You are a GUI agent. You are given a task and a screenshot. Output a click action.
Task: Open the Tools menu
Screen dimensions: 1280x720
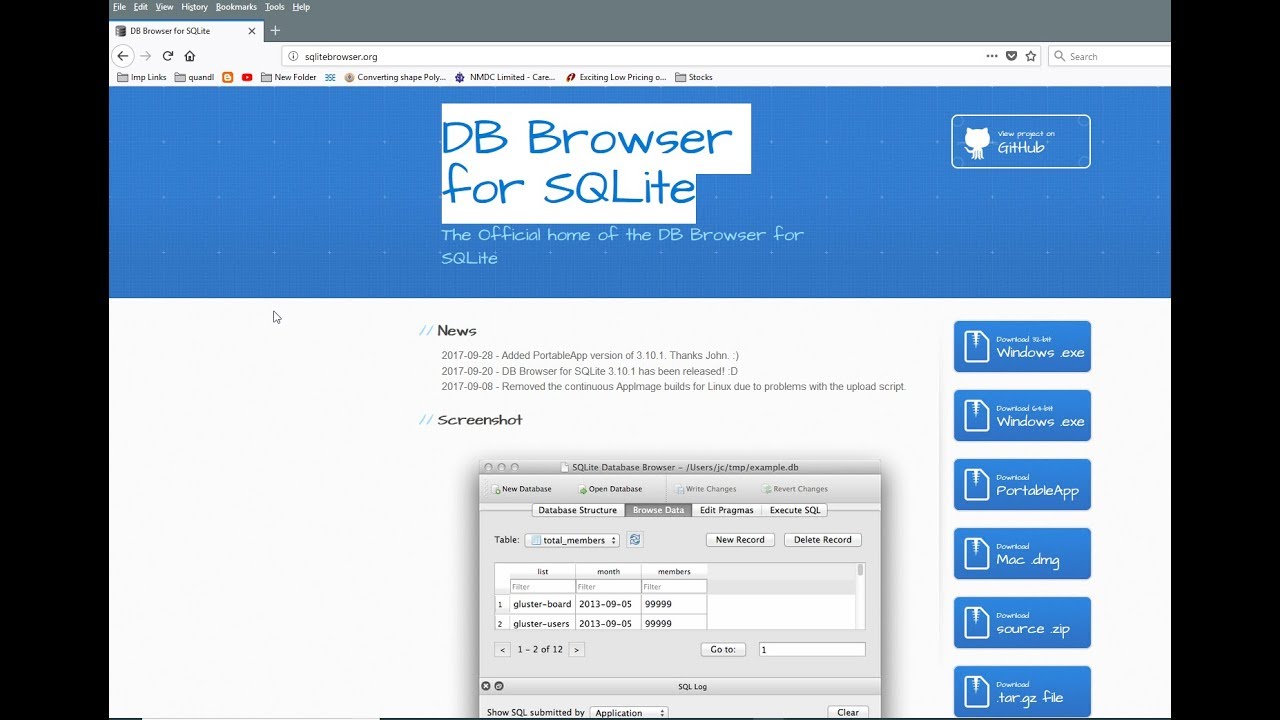(274, 7)
